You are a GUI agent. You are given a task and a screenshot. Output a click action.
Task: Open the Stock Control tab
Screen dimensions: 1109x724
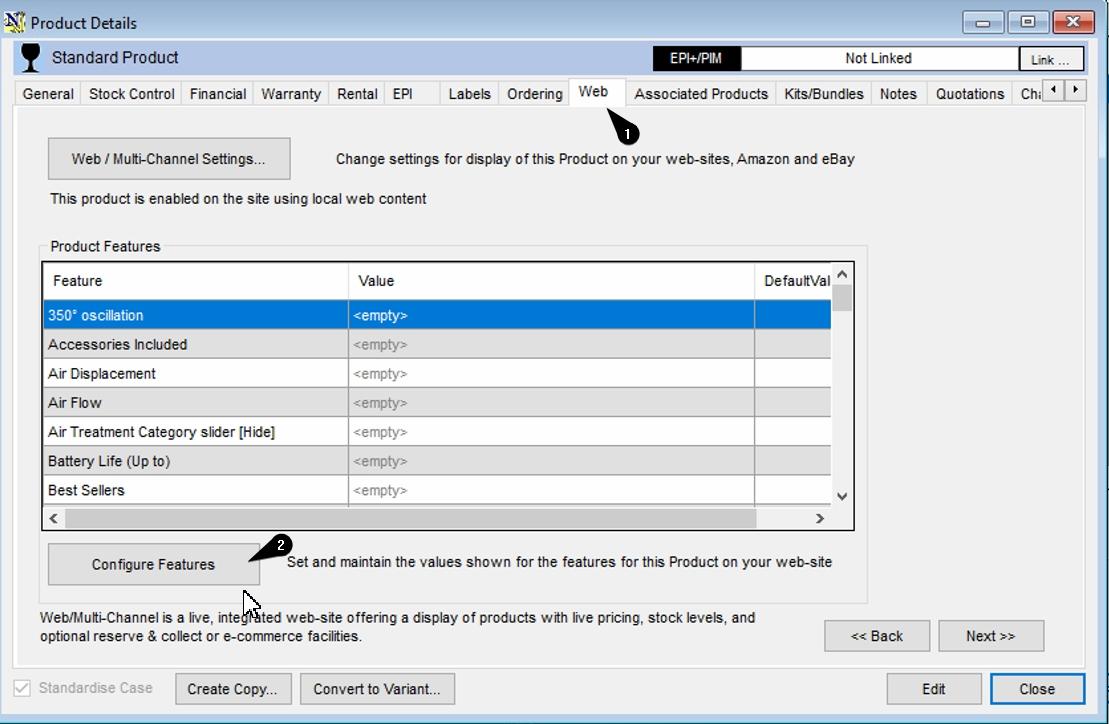point(131,93)
